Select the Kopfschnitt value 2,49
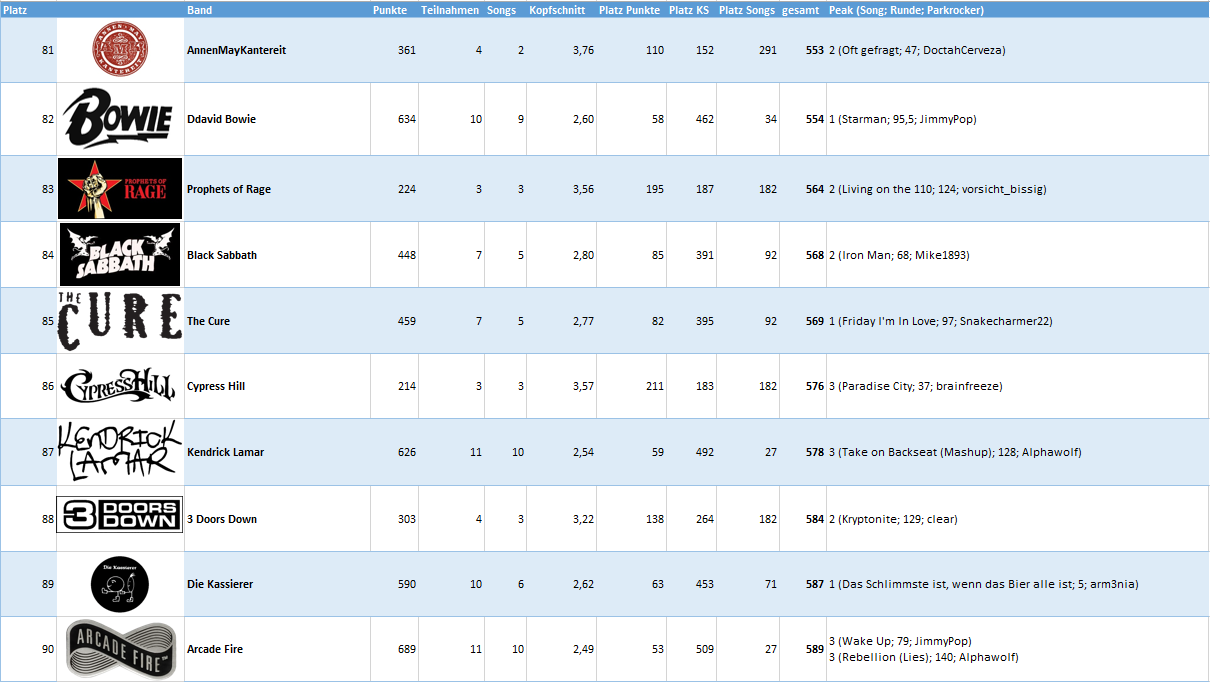 pyautogui.click(x=583, y=649)
